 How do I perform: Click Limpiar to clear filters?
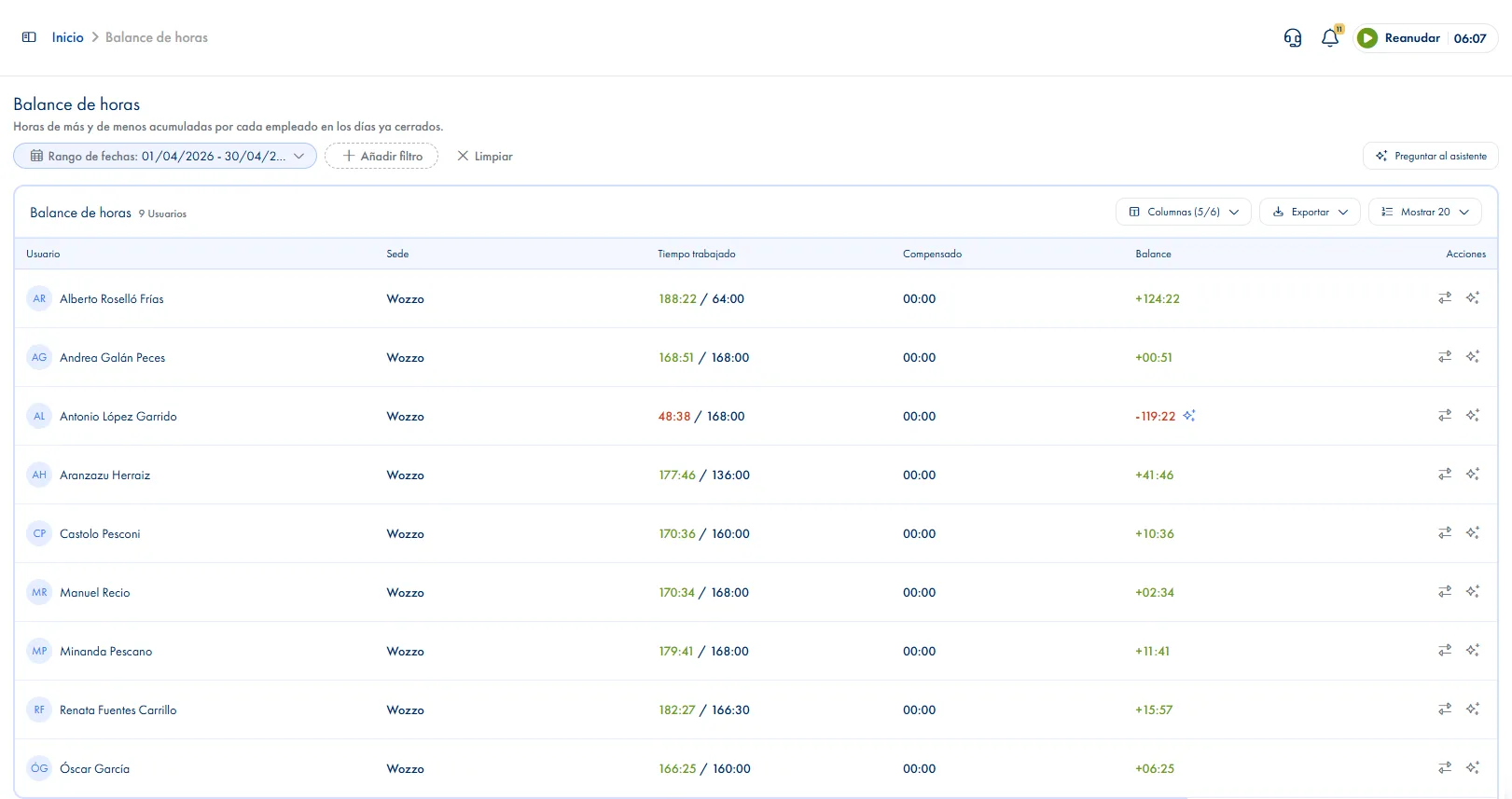[x=485, y=156]
